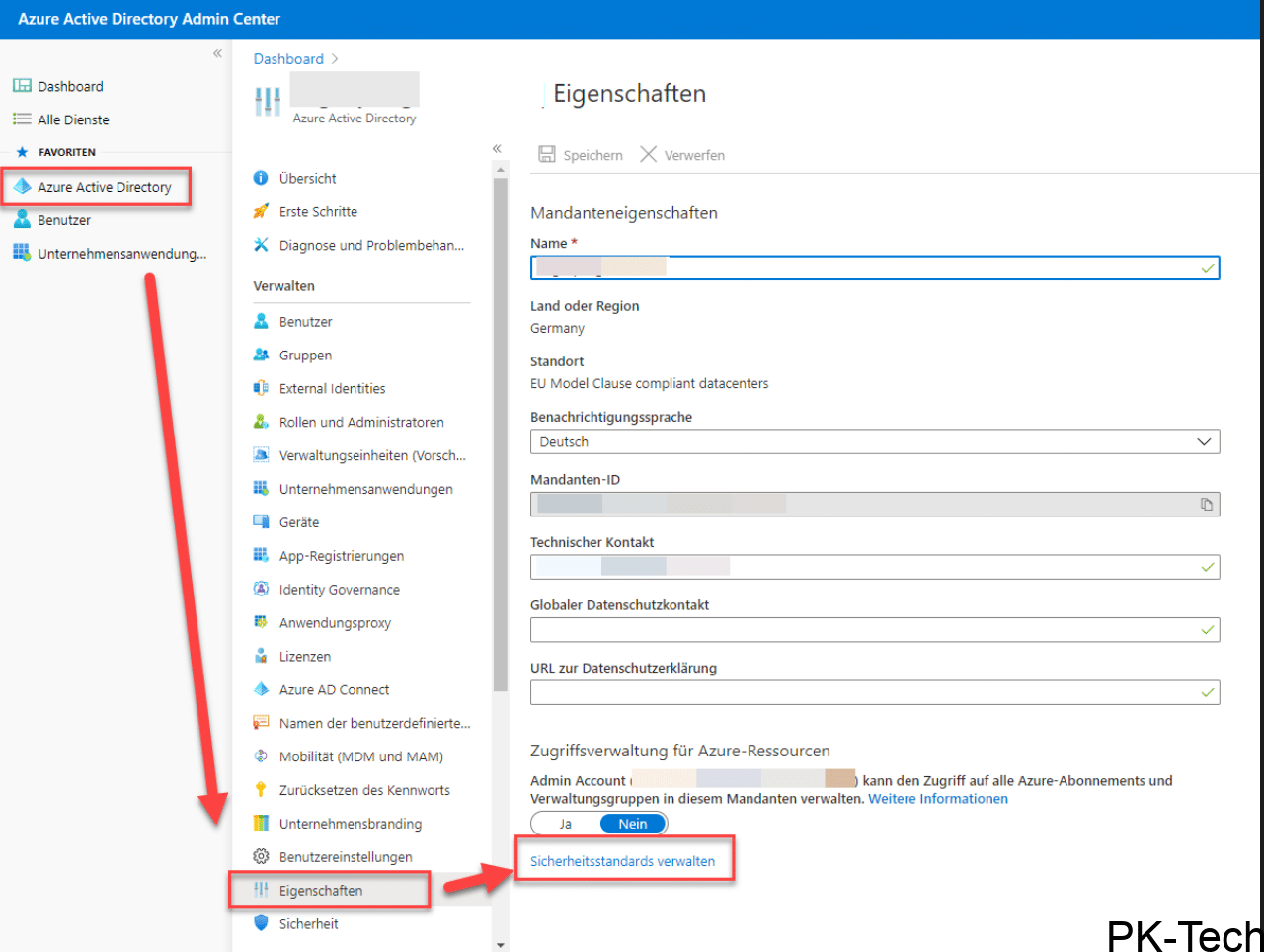This screenshot has height=952, width=1264.
Task: Click the 'EU Model Clause compliant datacenters' text
Action: pyautogui.click(x=649, y=383)
